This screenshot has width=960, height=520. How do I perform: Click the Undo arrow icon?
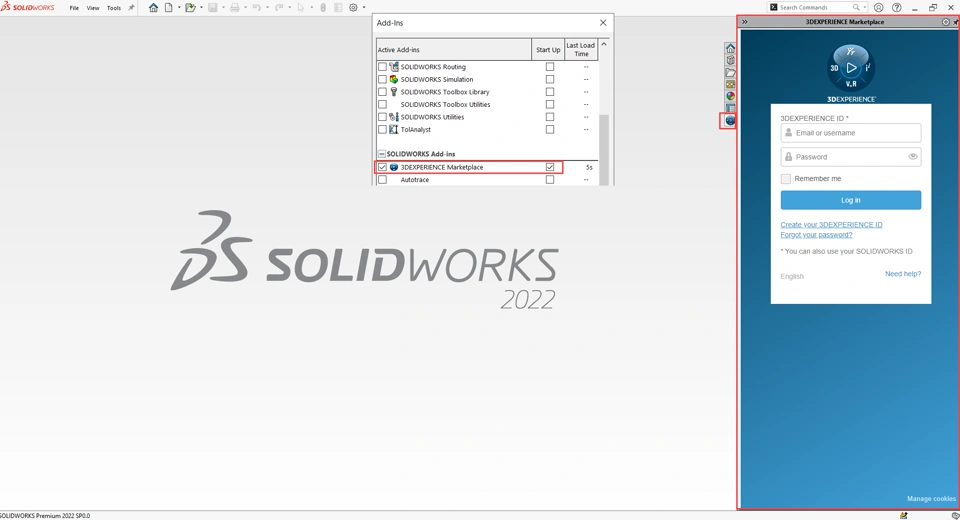pos(257,7)
